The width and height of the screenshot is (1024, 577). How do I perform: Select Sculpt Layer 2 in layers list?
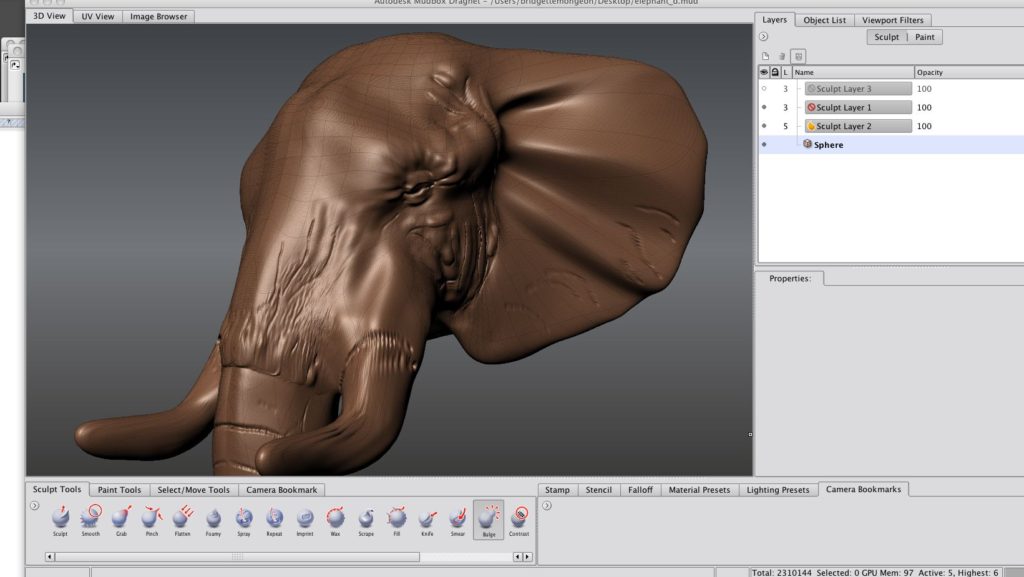coord(858,126)
